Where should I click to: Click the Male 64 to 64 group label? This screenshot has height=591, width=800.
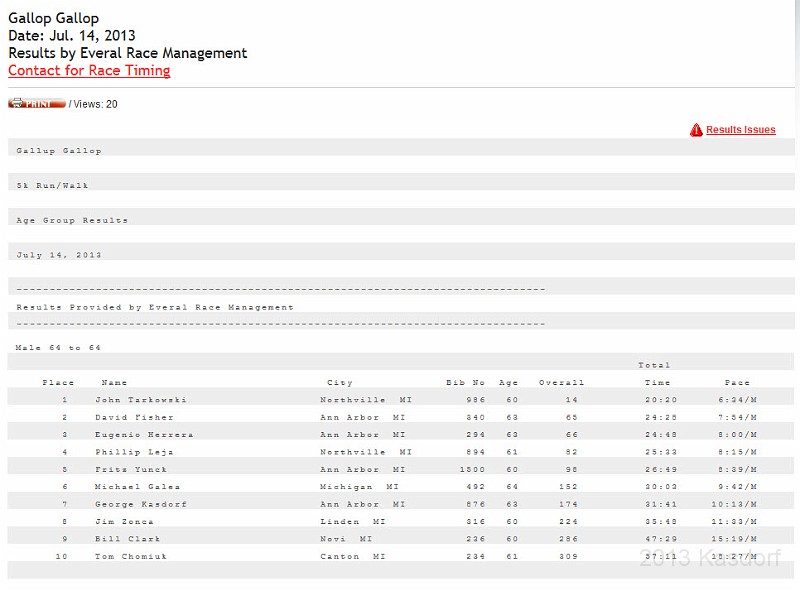tap(58, 348)
